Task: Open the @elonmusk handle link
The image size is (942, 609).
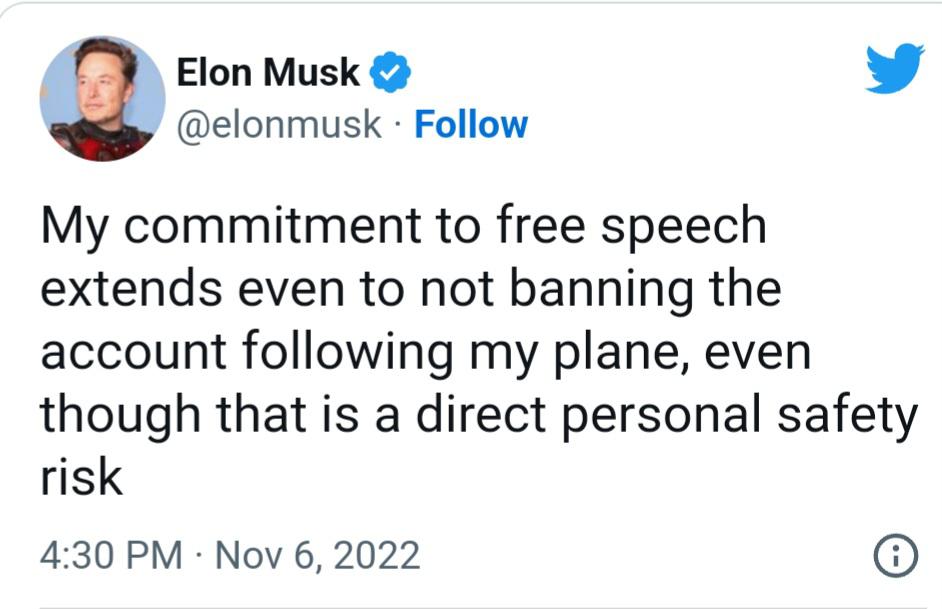Action: click(279, 125)
